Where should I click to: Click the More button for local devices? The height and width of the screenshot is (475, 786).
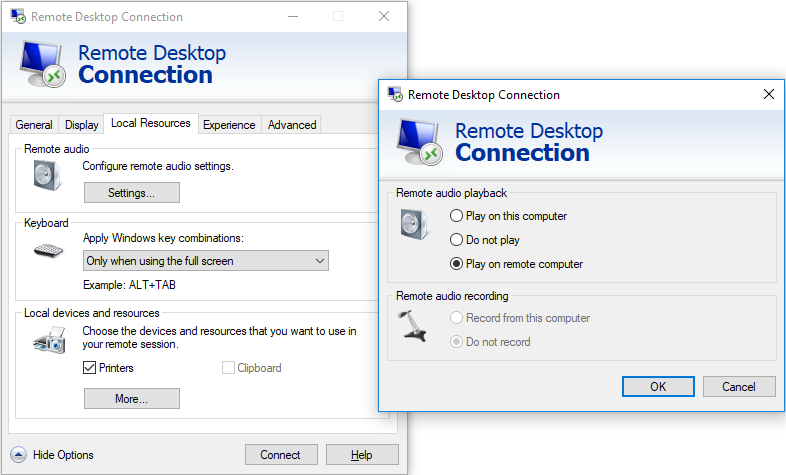pyautogui.click(x=132, y=398)
